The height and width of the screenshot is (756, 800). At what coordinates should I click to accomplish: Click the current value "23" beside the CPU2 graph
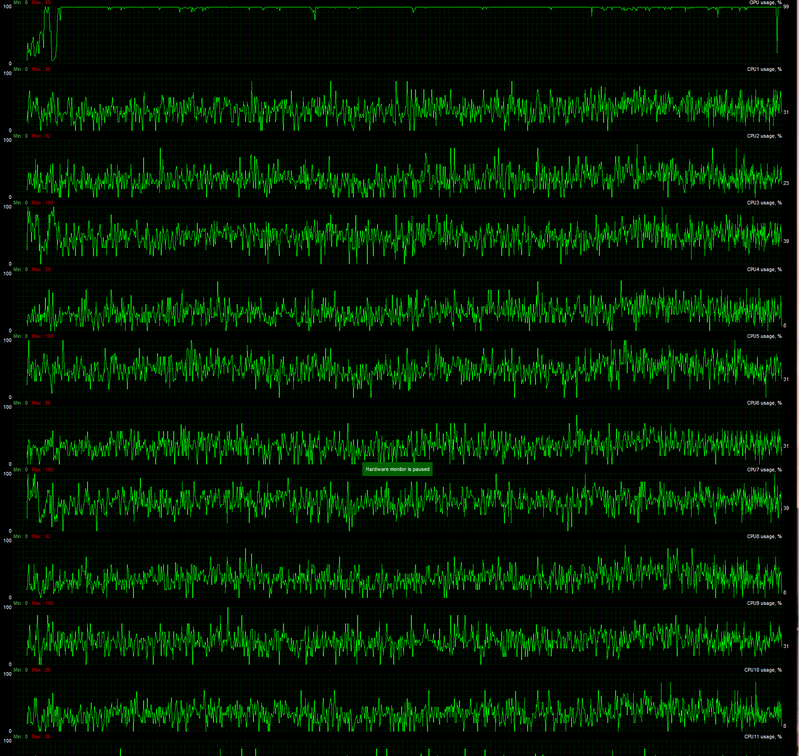[786, 183]
